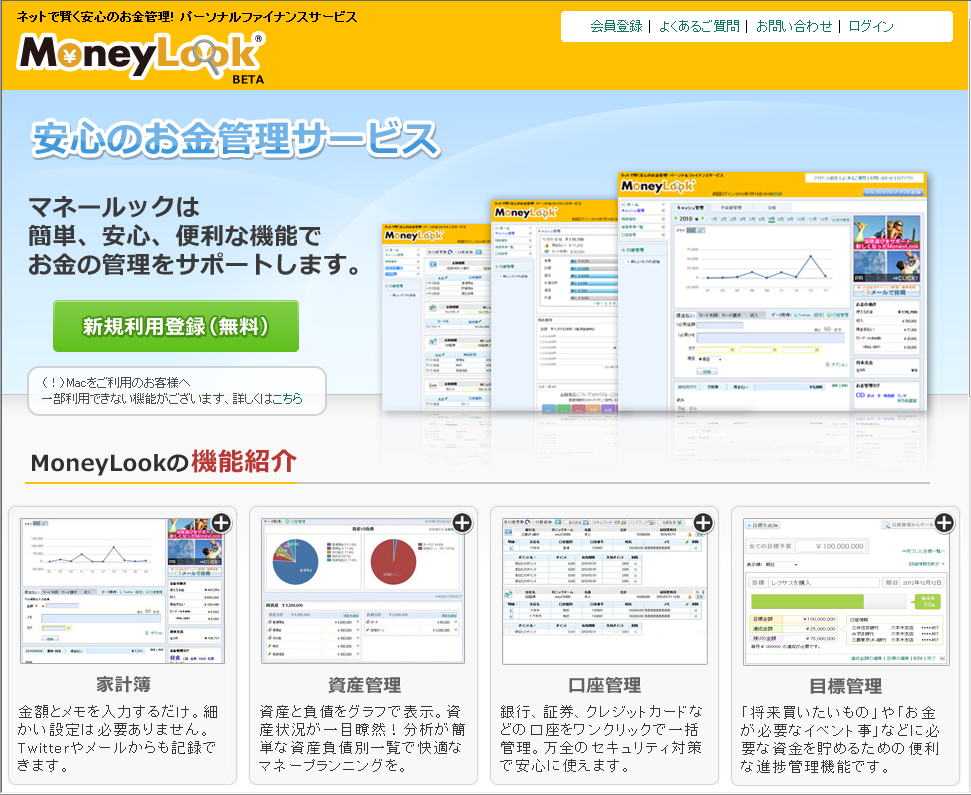The height and width of the screenshot is (795, 971).
Task: Click the 新規利用登録(無料) button
Action: click(x=176, y=326)
